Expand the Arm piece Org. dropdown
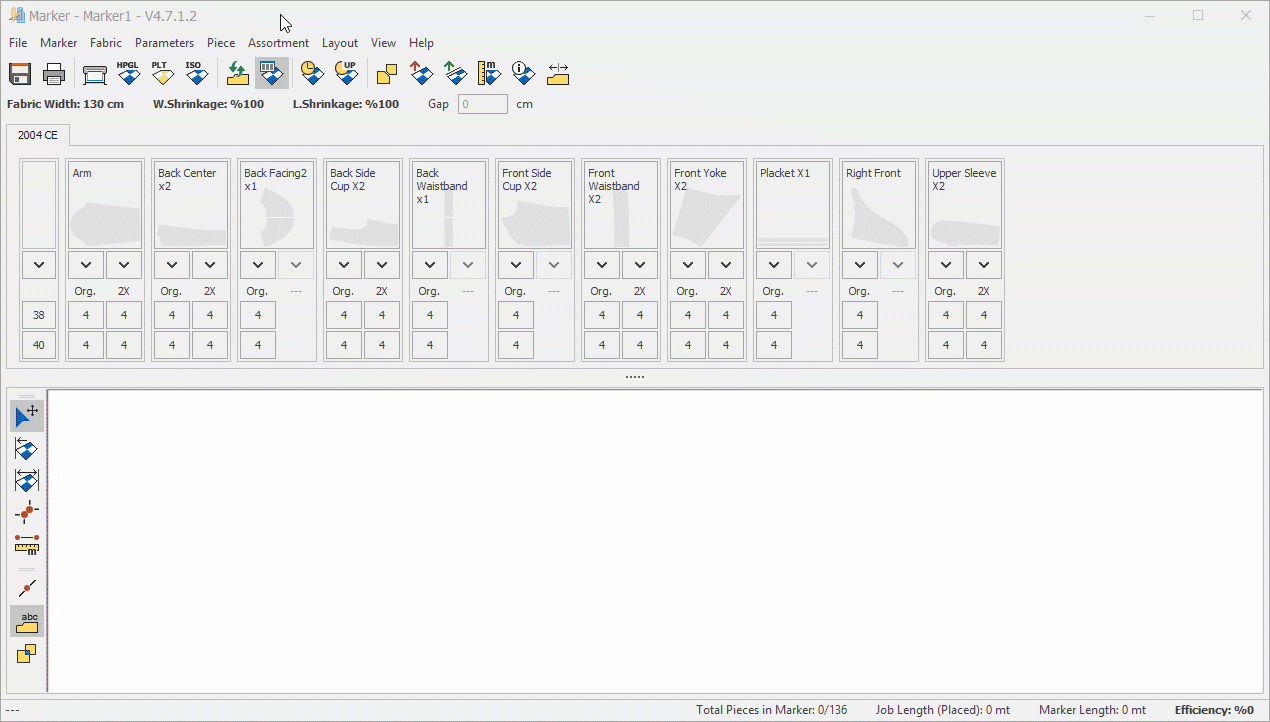Screen dimensions: 1270x722 pyautogui.click(x=86, y=265)
